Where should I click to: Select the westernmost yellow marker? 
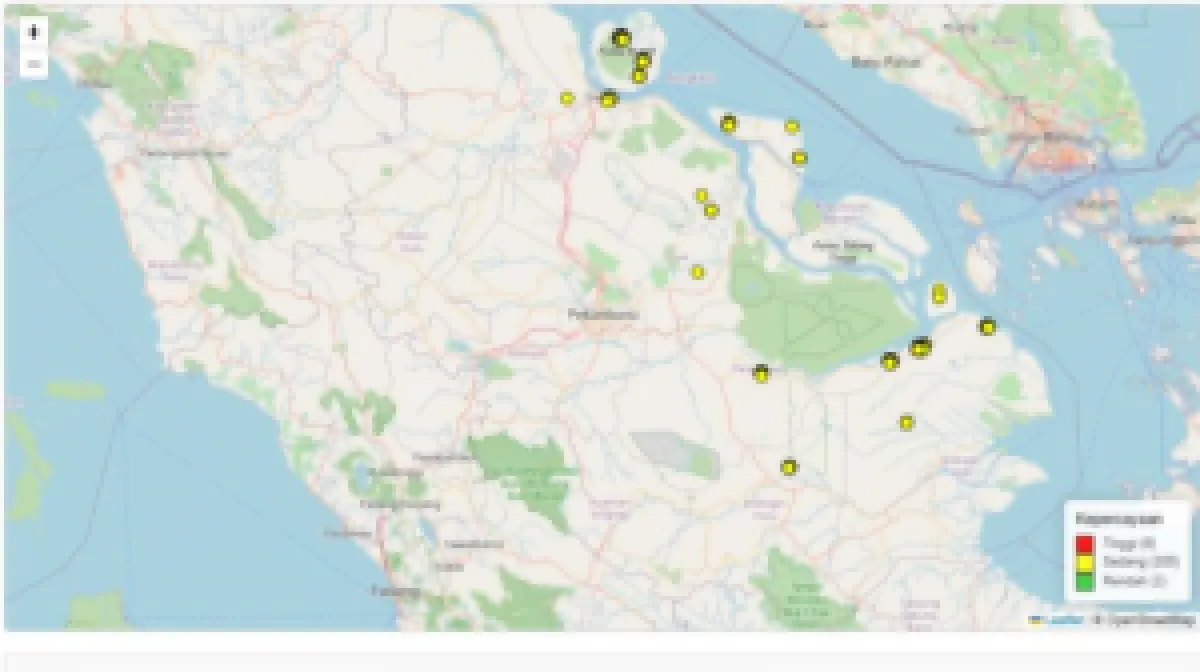567,98
